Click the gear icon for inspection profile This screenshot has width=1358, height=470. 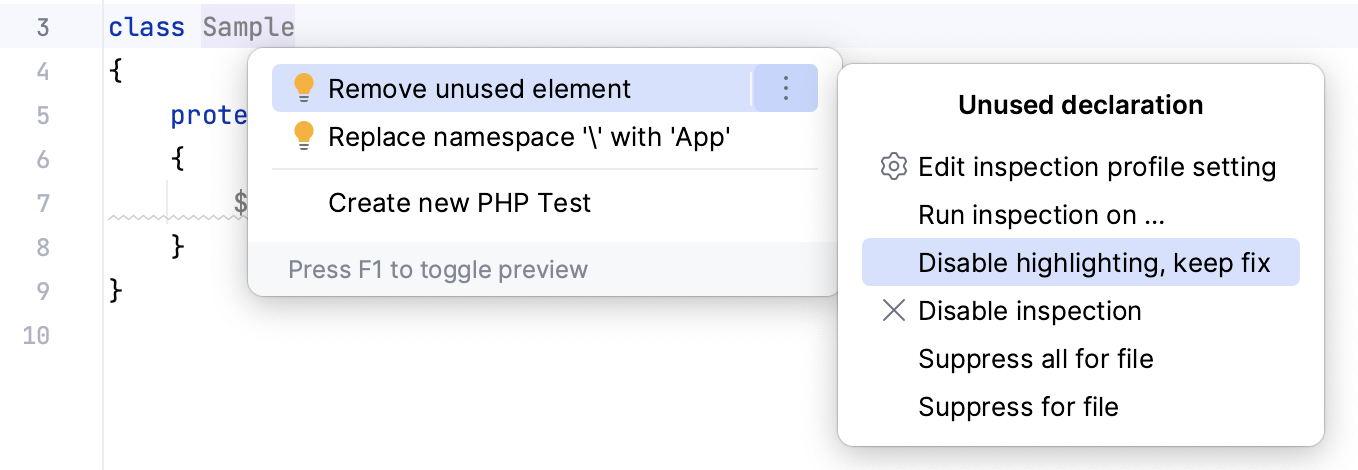click(x=892, y=167)
